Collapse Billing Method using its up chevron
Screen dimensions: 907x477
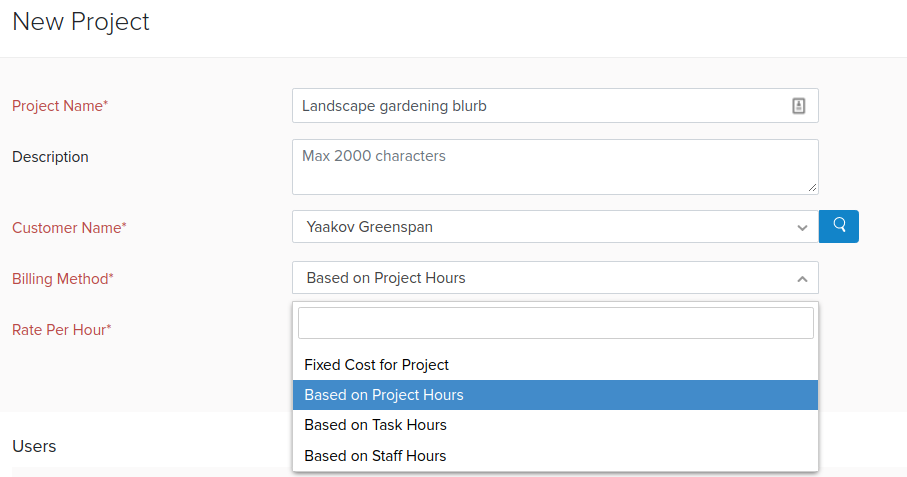[x=802, y=279]
